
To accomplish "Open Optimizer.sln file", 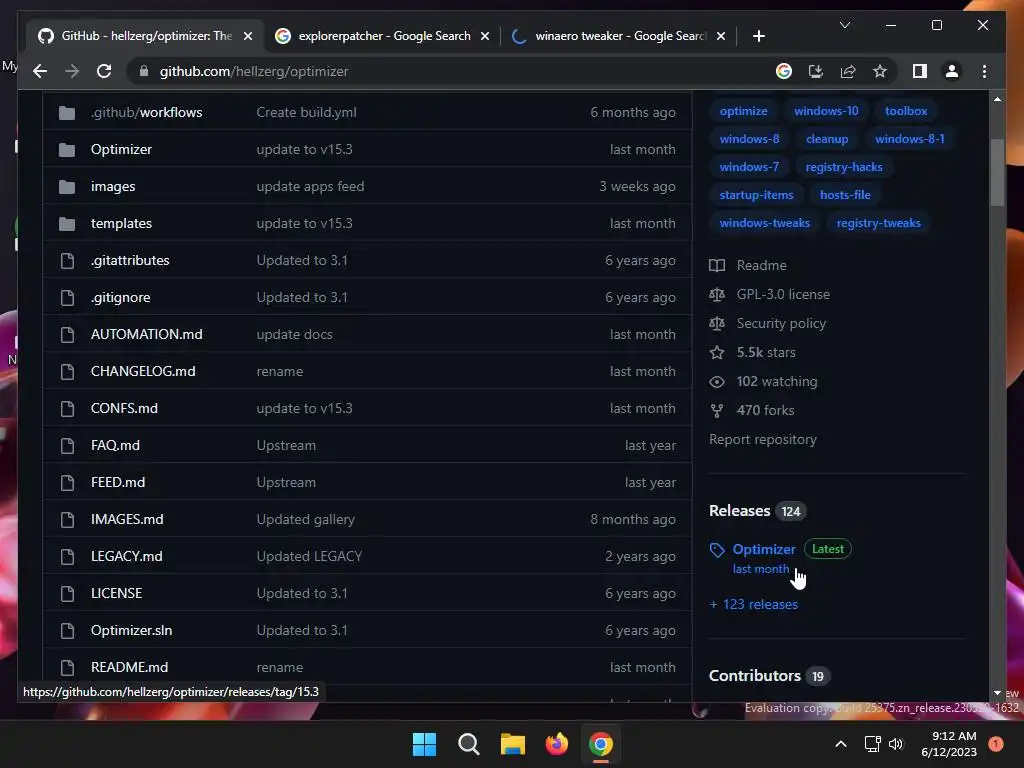I will point(131,630).
